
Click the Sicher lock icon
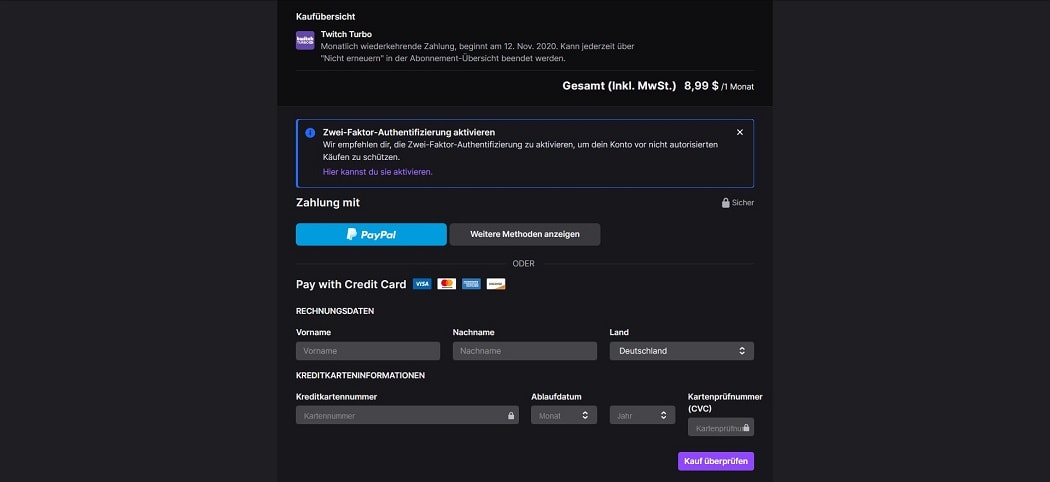point(726,203)
